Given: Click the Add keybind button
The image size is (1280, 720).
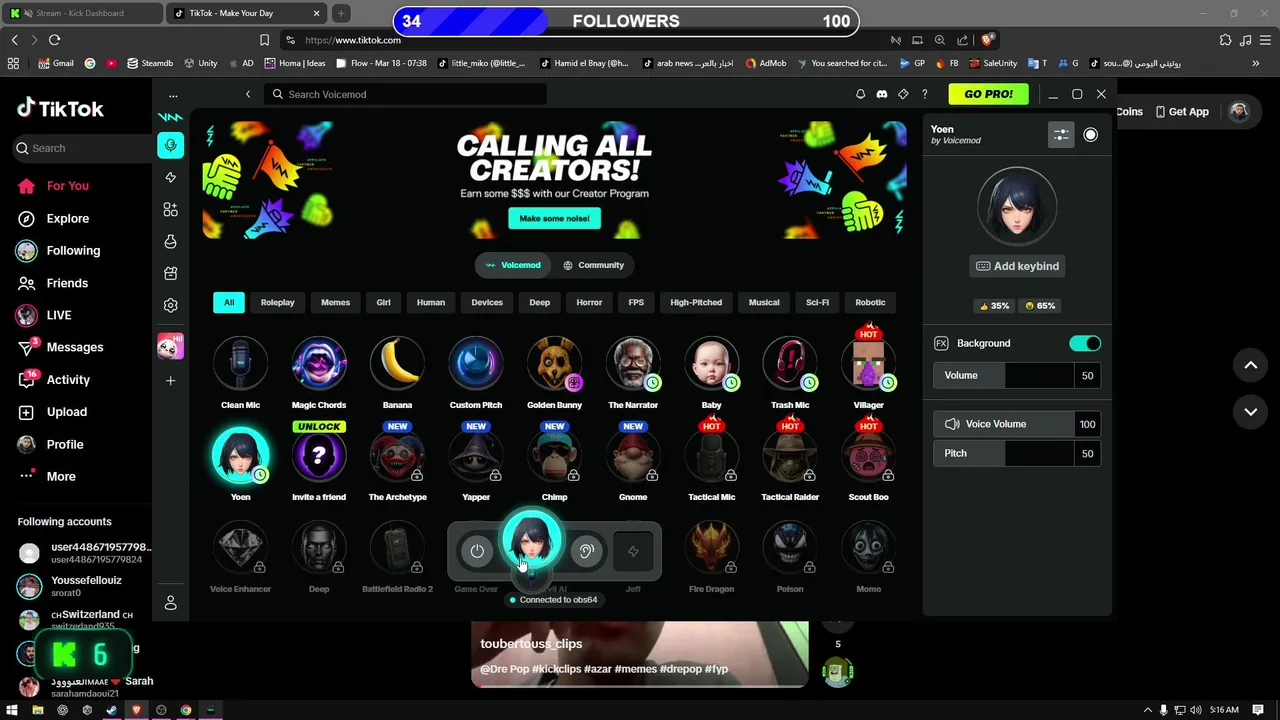Looking at the screenshot, I should pyautogui.click(x=1017, y=266).
